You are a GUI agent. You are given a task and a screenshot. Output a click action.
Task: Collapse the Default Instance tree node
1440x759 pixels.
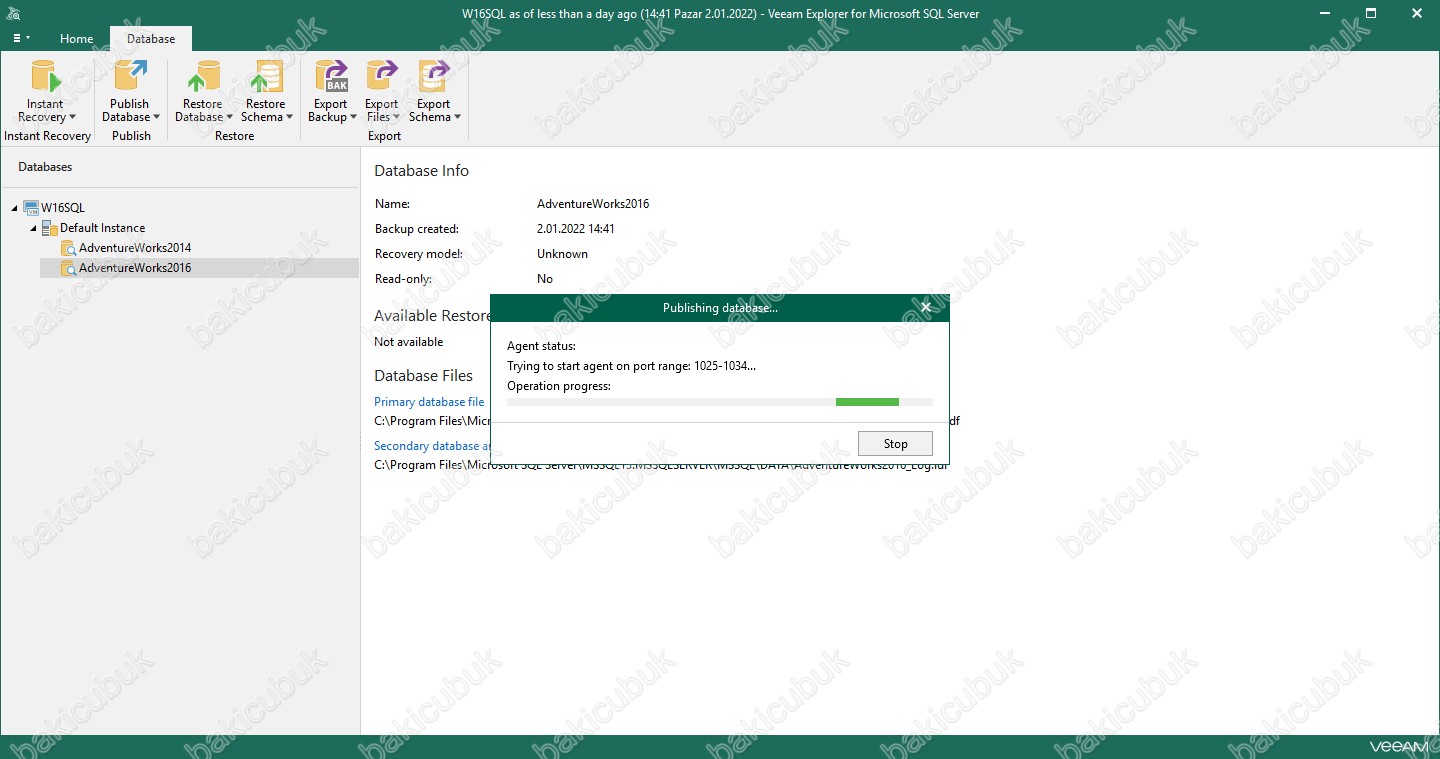point(33,228)
